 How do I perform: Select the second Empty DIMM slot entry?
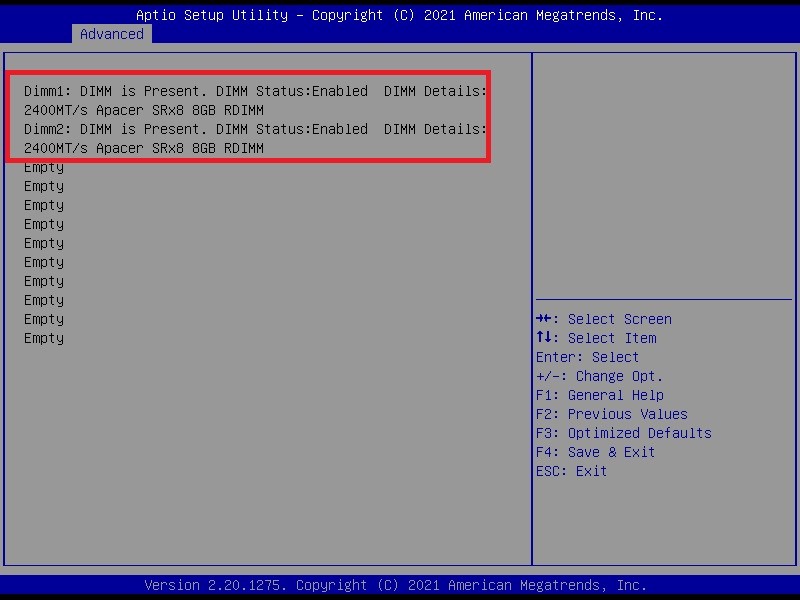pyautogui.click(x=44, y=186)
